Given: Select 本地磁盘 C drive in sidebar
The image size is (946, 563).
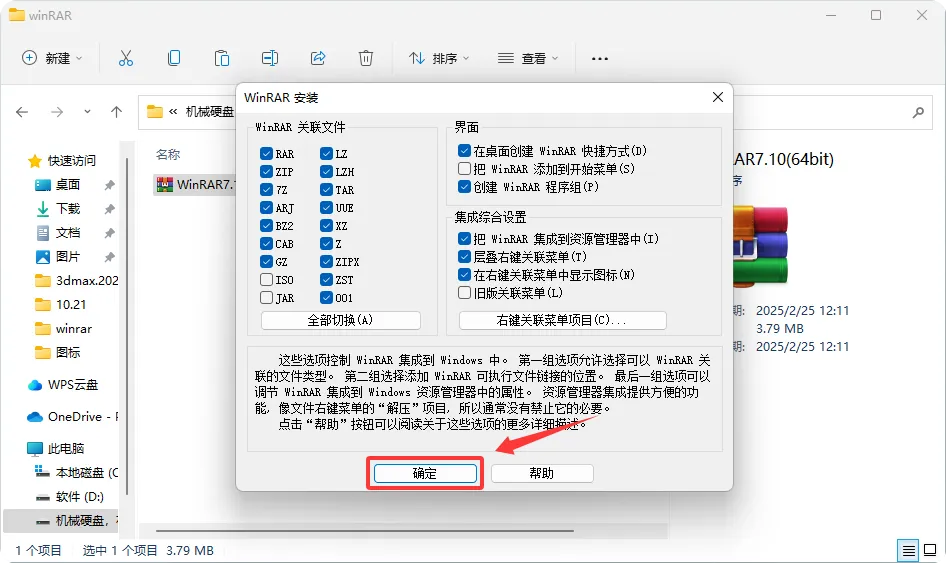Looking at the screenshot, I should pyautogui.click(x=76, y=472).
